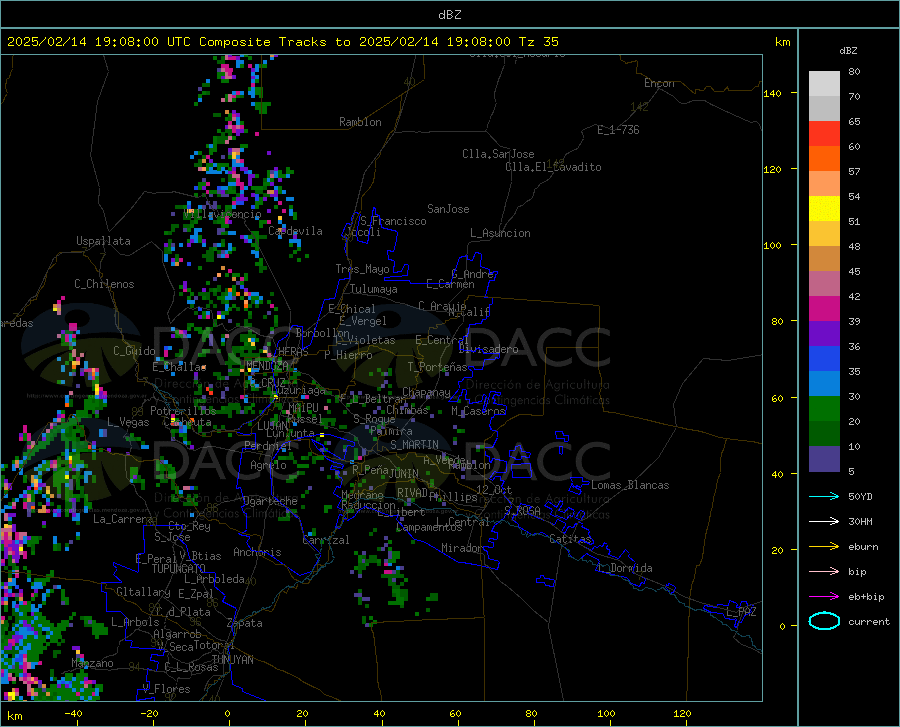Image resolution: width=900 pixels, height=727 pixels.
Task: Click the 'km' label at bottom-left corner
Action: point(14,716)
